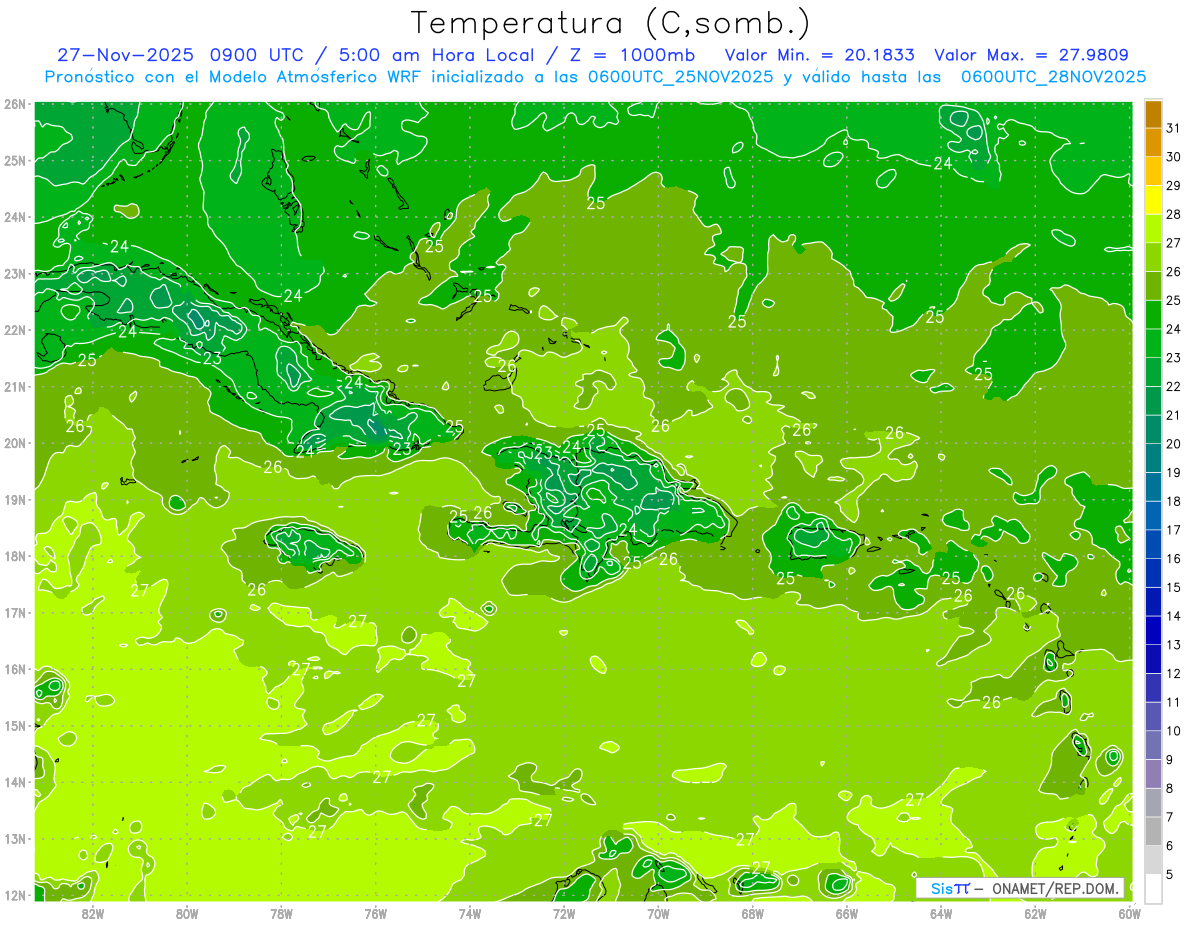Click the teal color scale segment between 19 and 20

pos(1153,458)
